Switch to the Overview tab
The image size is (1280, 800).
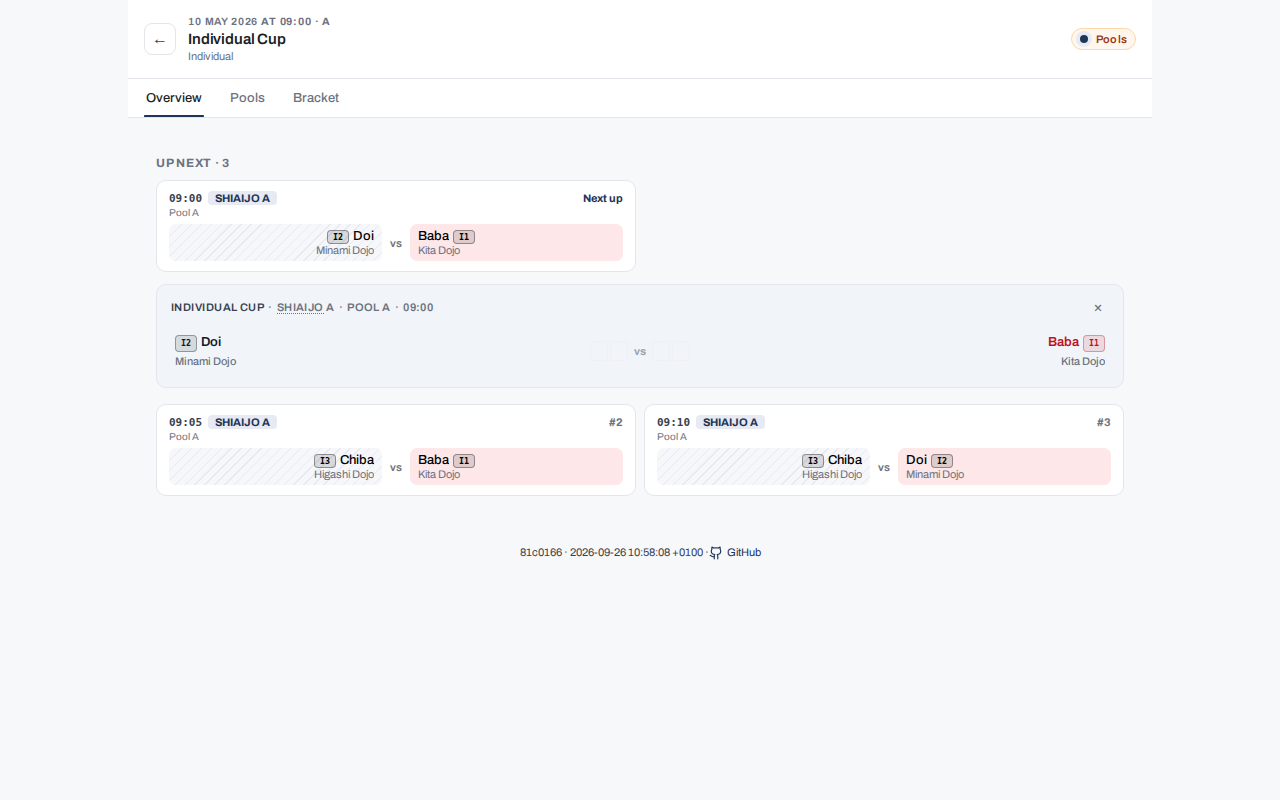(x=174, y=98)
